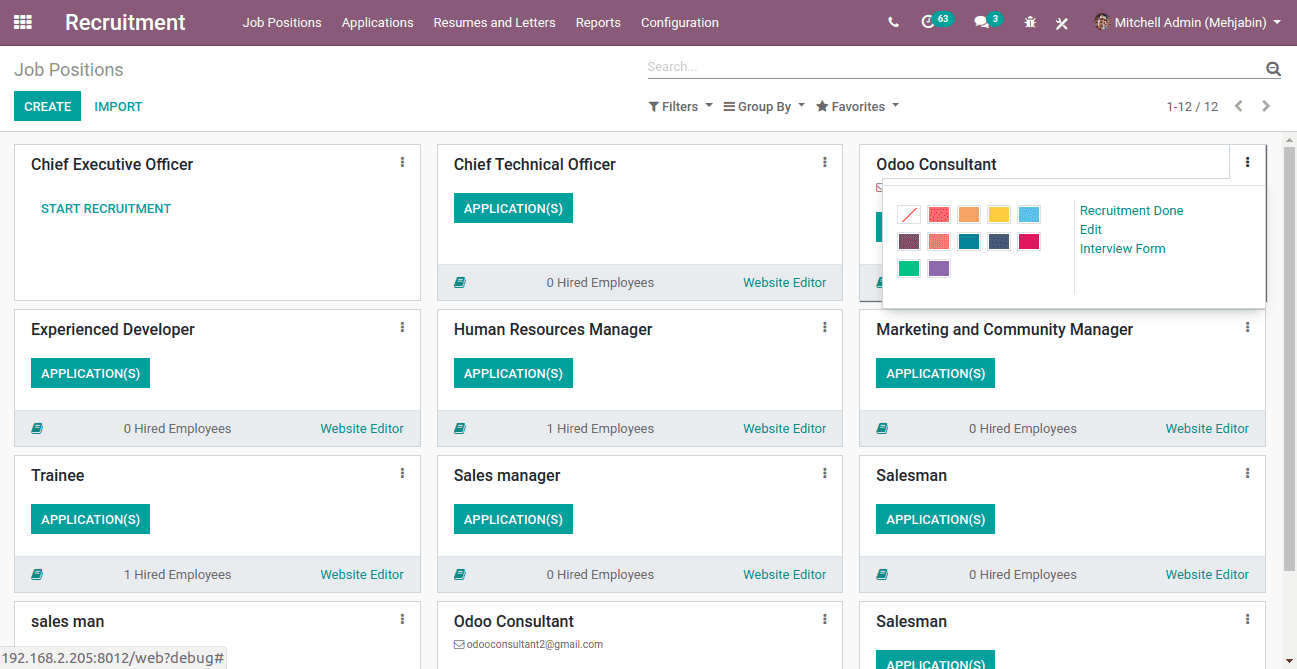Select the no-color swatch with red slash
The image size is (1297, 669).
(x=909, y=215)
